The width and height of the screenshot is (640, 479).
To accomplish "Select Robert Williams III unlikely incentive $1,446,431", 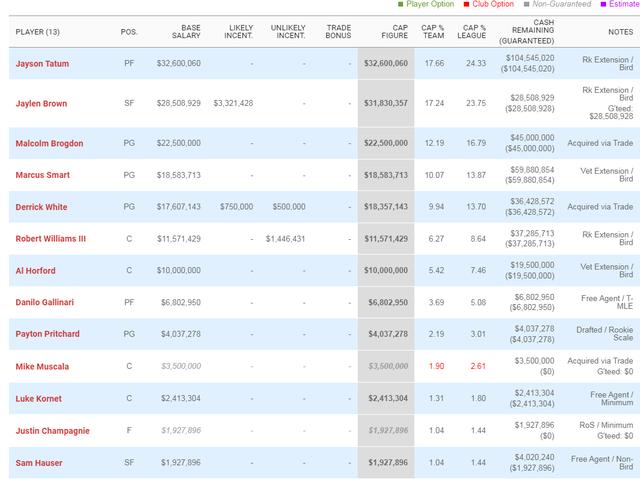I will 285,239.
